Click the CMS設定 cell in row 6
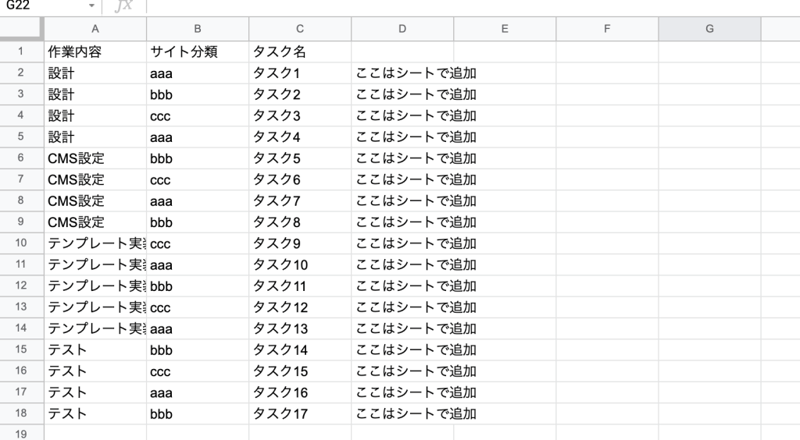The image size is (800, 440). click(95, 157)
